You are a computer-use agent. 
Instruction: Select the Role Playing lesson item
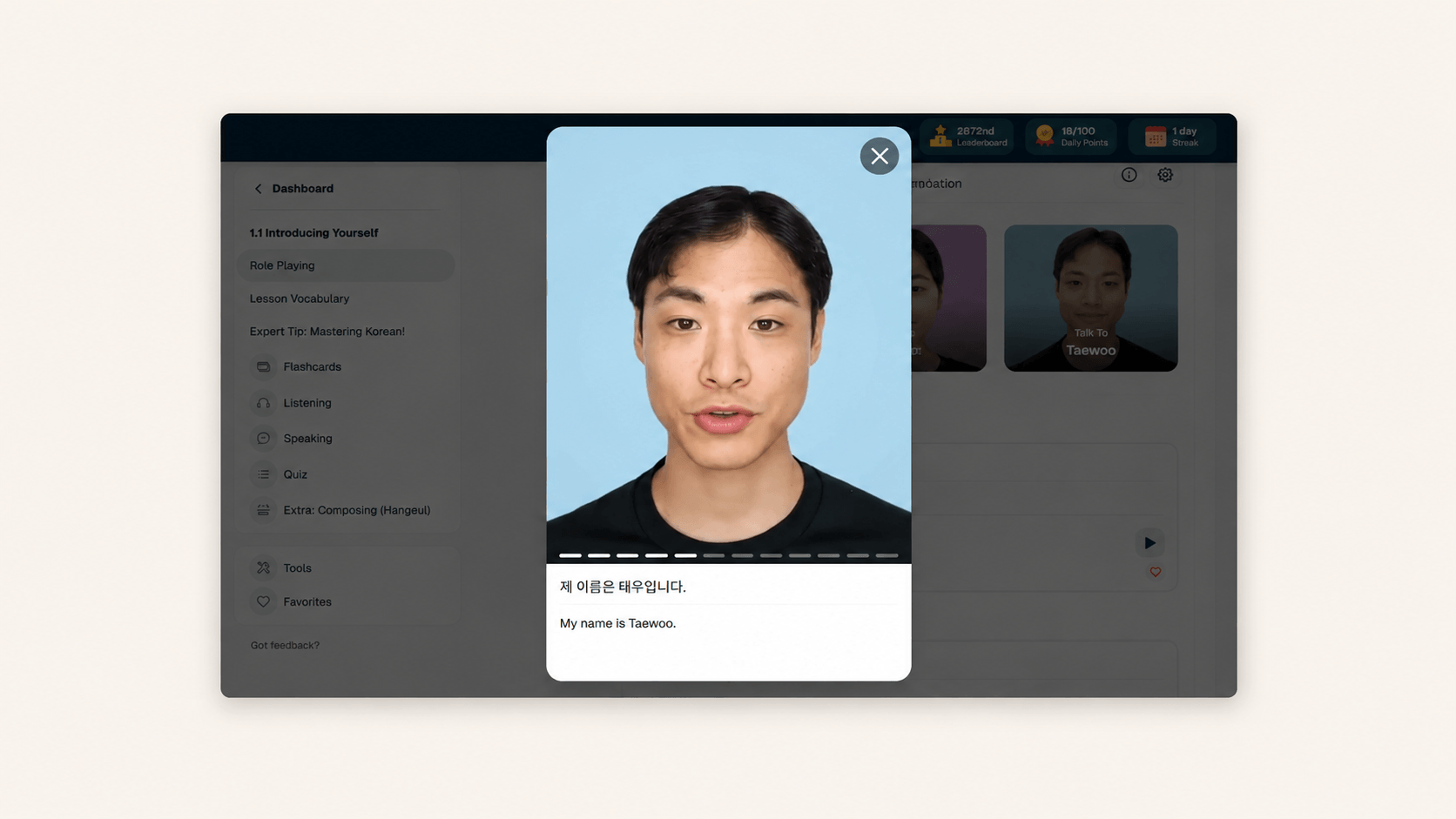click(346, 265)
